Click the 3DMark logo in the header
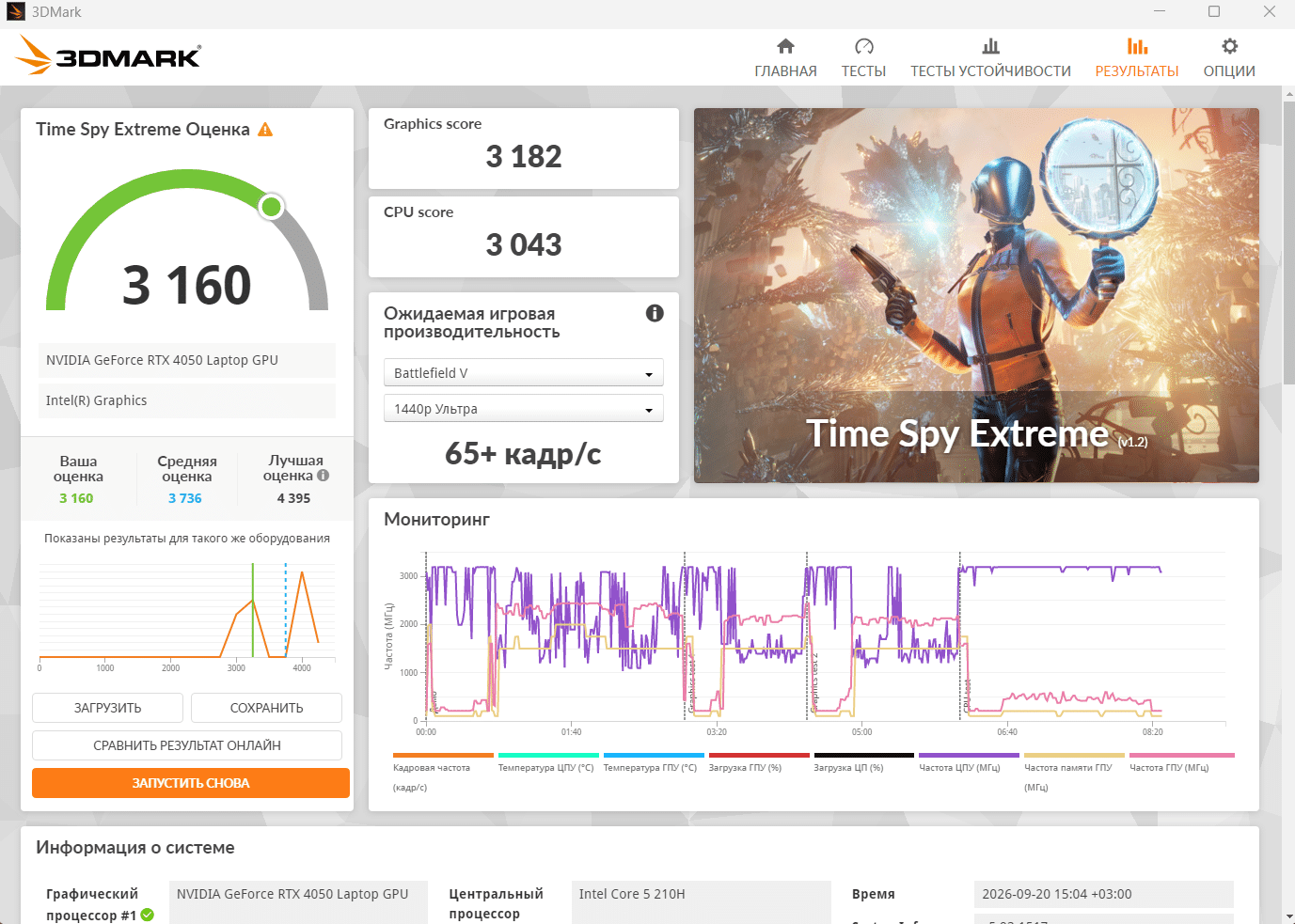Screen dimensions: 1295x924 [x=108, y=55]
